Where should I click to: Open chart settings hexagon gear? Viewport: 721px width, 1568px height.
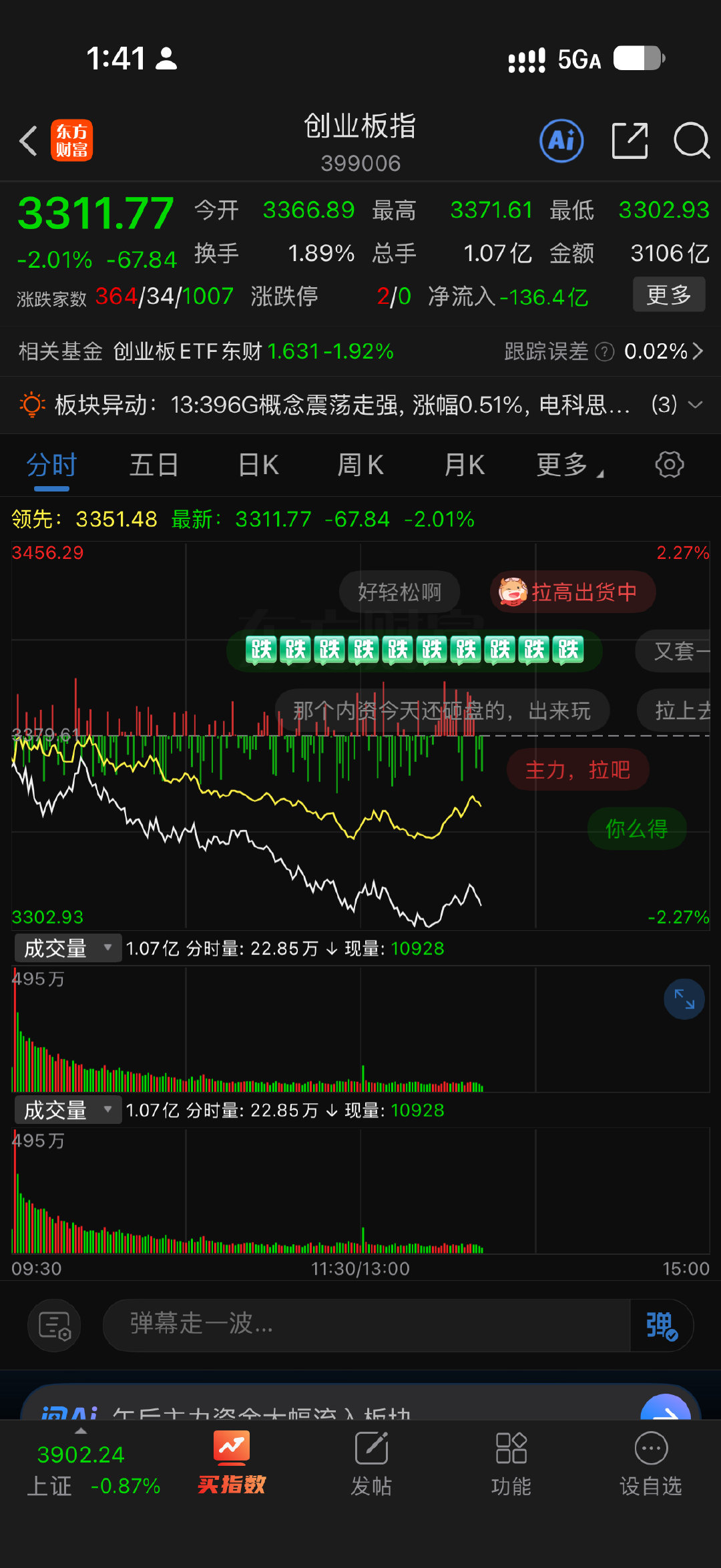[670, 464]
